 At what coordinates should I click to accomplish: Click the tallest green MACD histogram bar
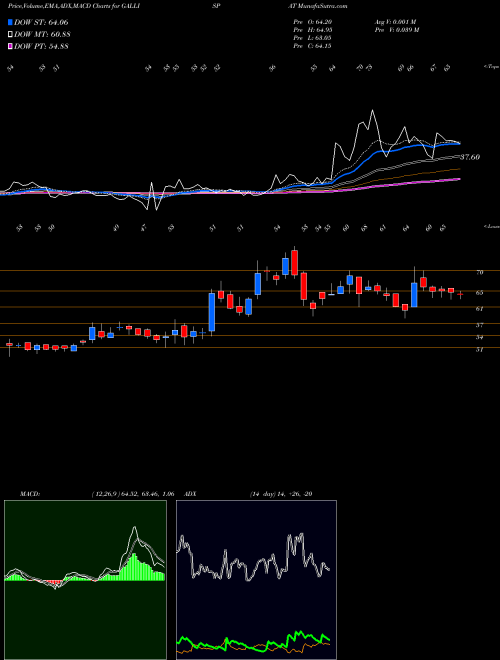(x=134, y=567)
